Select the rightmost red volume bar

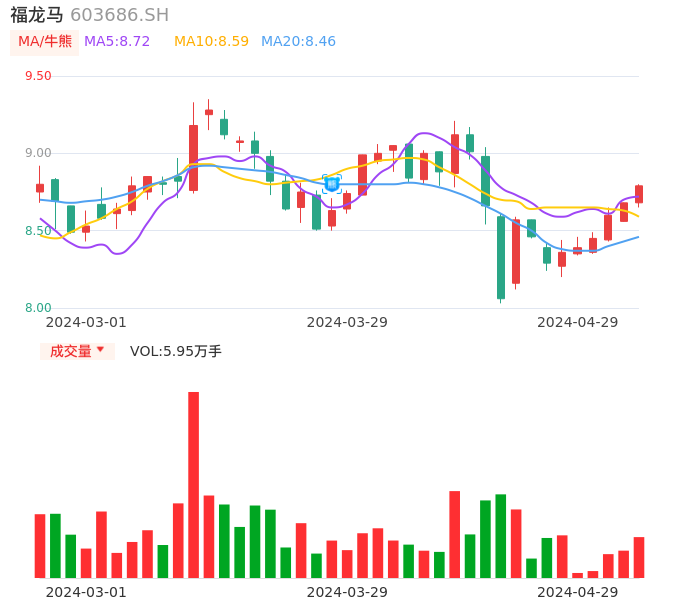point(639,557)
